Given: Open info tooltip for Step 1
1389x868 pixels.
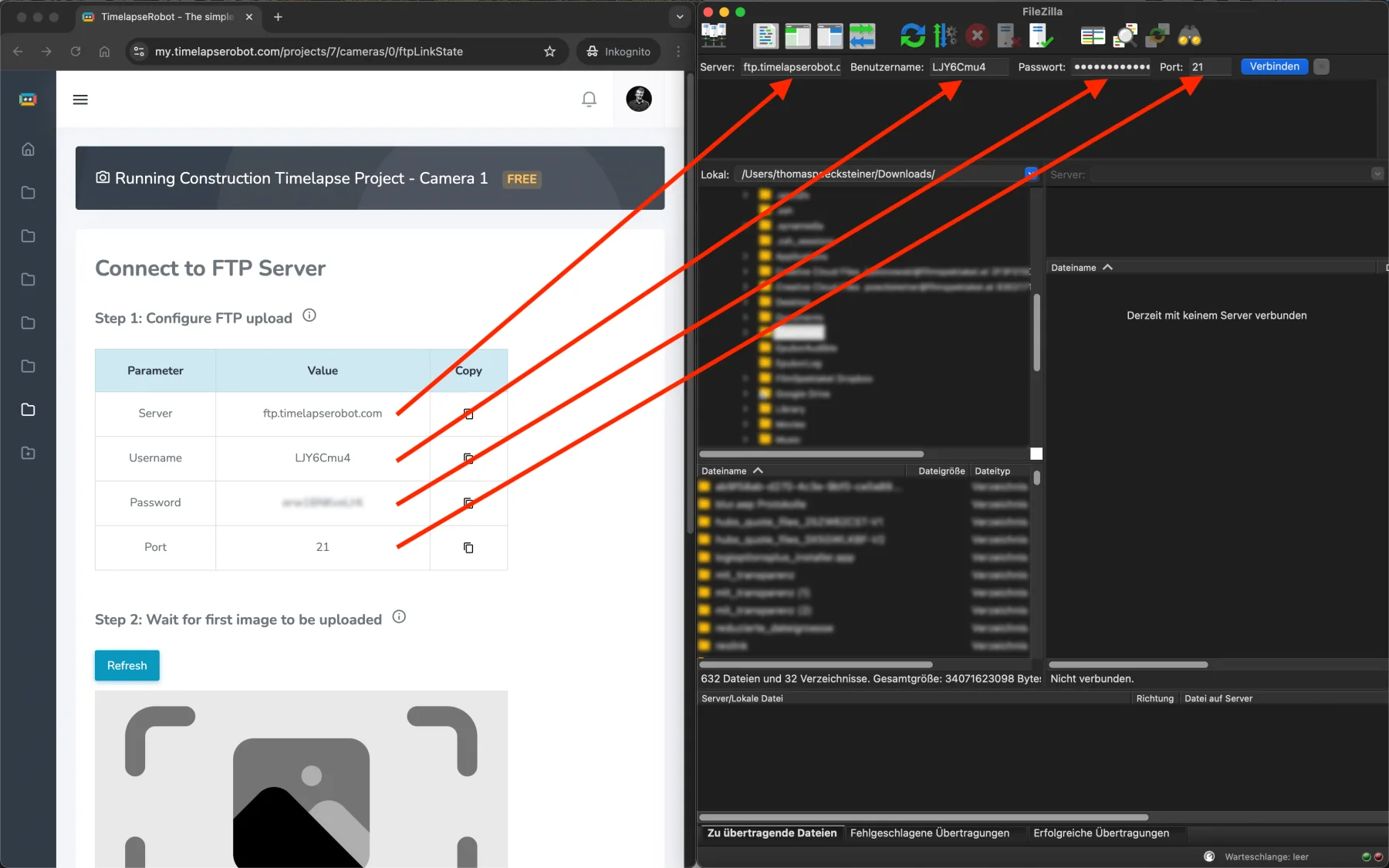Looking at the screenshot, I should (x=309, y=315).
